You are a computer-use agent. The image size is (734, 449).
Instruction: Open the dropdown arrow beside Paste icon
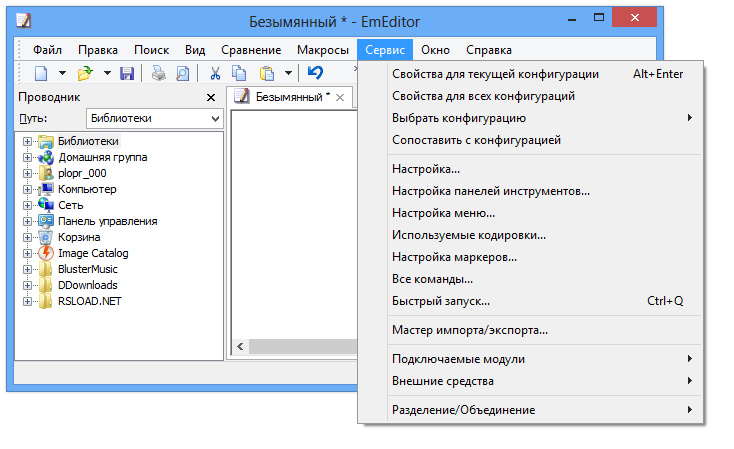pyautogui.click(x=288, y=73)
